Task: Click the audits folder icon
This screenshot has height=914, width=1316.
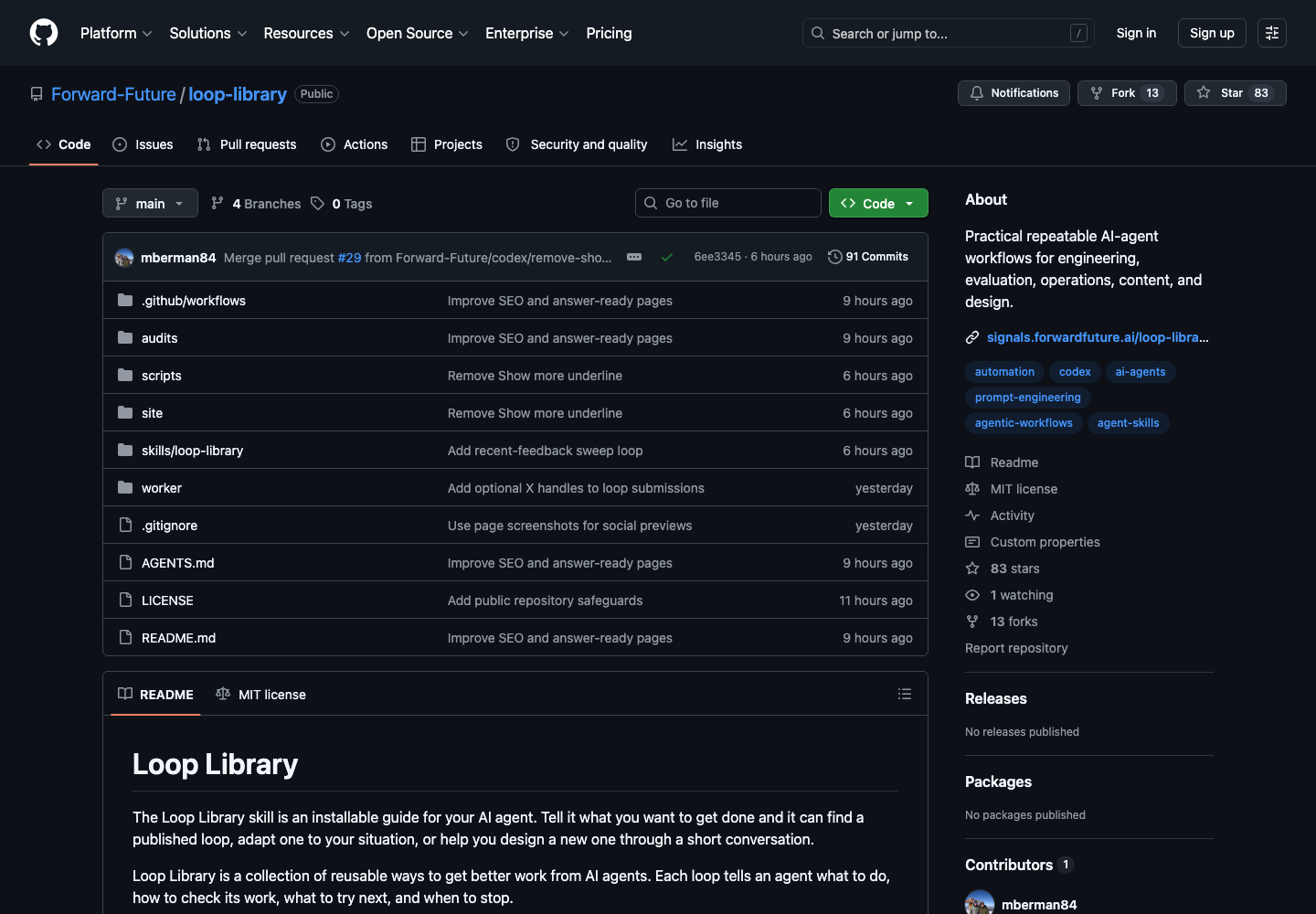Action: point(125,338)
